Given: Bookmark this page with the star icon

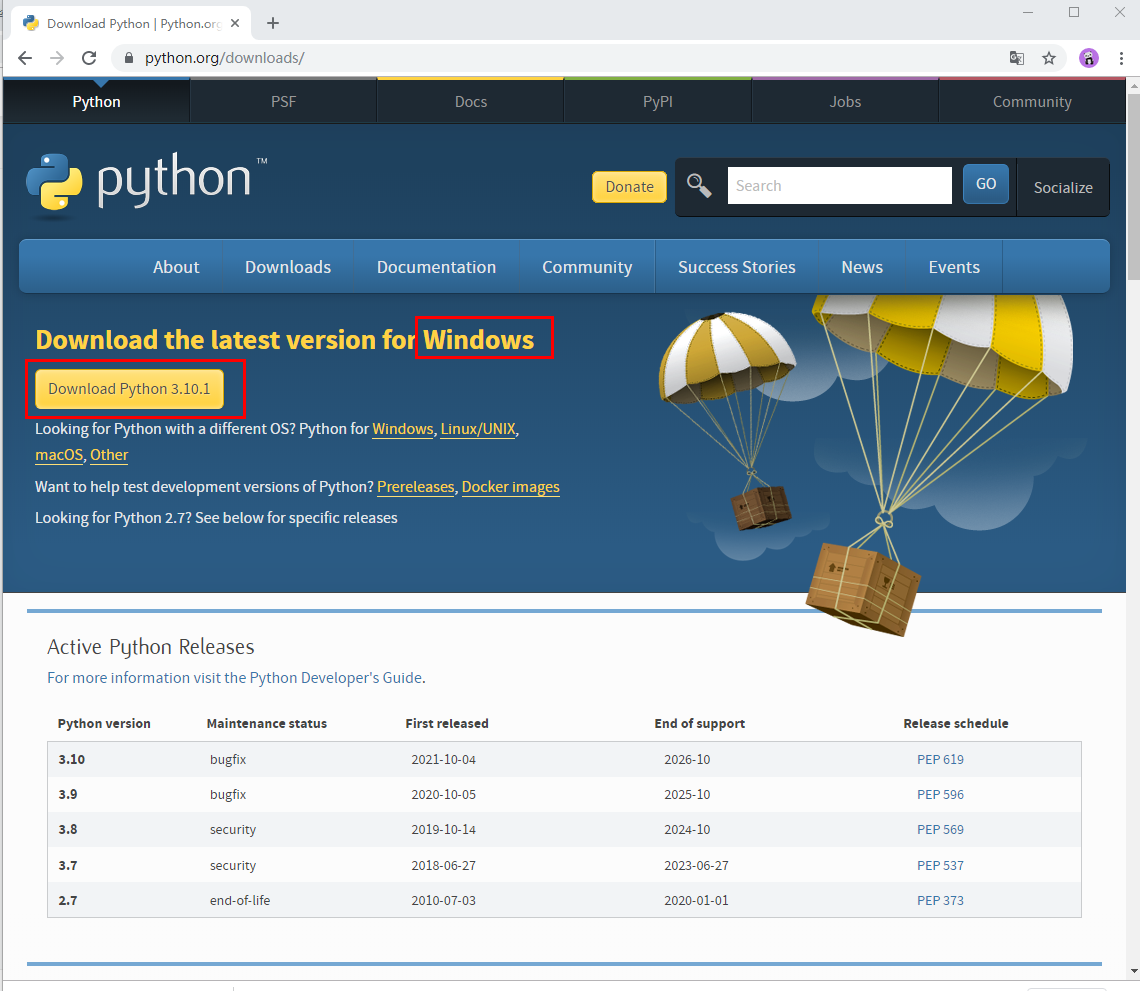Looking at the screenshot, I should pos(1048,58).
